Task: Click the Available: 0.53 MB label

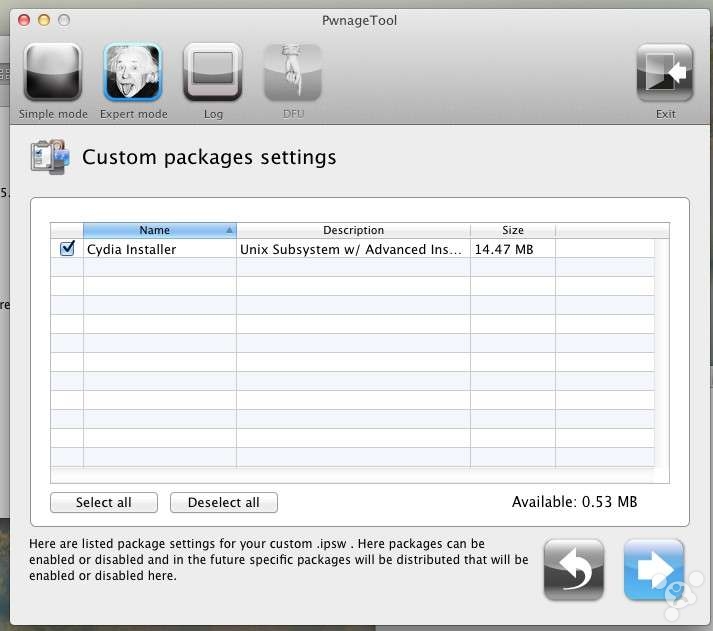Action: pyautogui.click(x=575, y=501)
